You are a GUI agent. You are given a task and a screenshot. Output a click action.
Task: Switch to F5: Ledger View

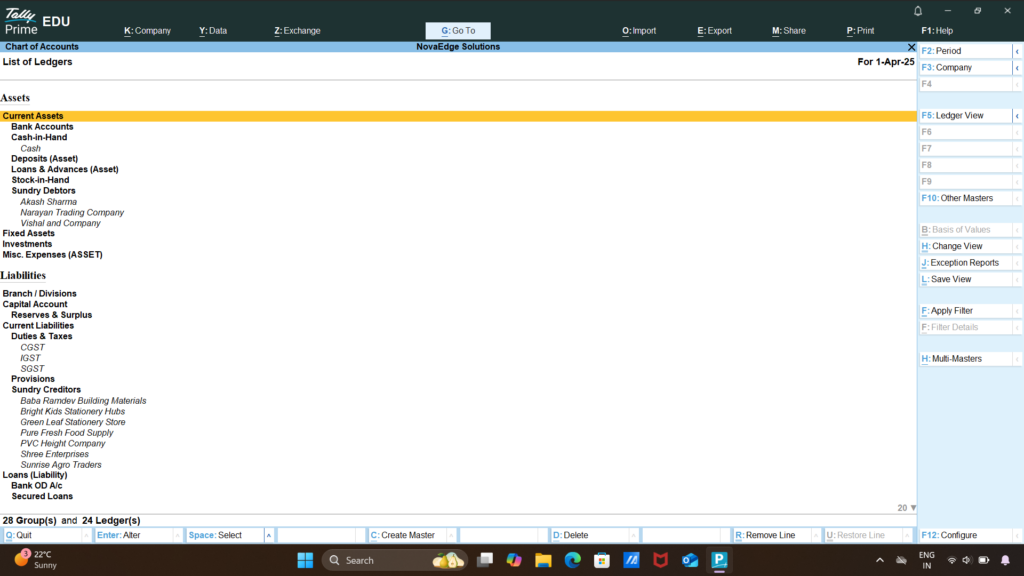point(965,116)
